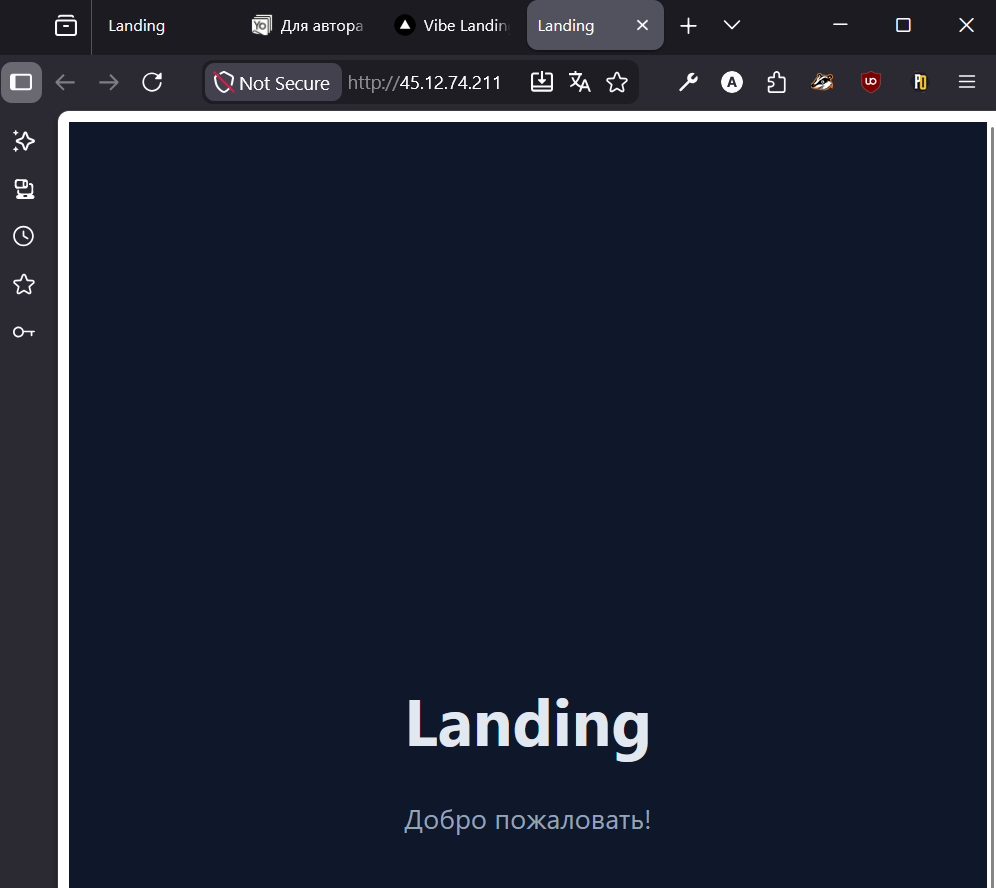Viewport: 996px width, 888px height.
Task: Switch to the 'Для автора' tab
Action: (x=308, y=26)
